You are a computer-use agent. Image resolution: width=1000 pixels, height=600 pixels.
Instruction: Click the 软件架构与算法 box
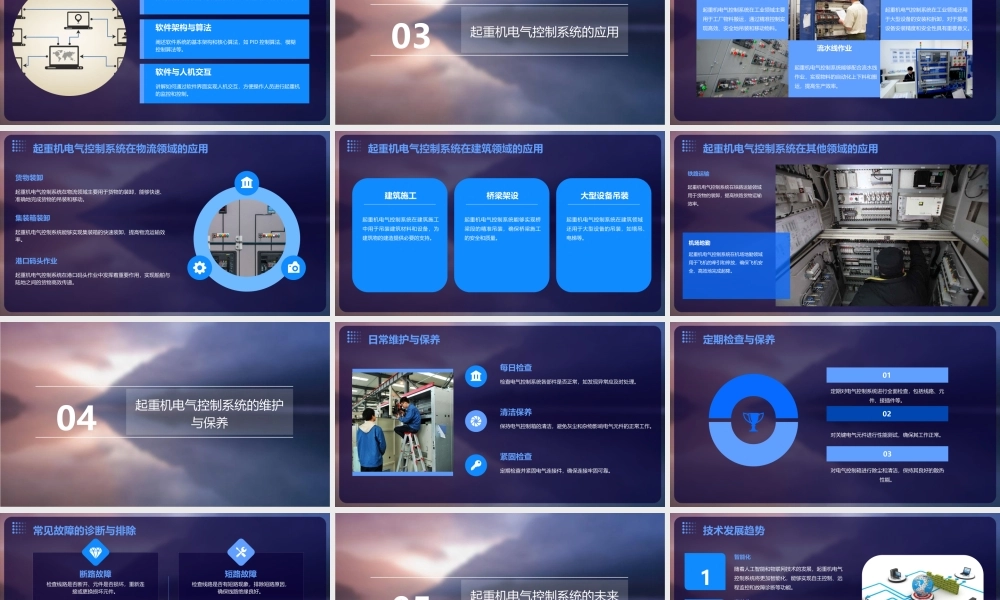point(224,39)
